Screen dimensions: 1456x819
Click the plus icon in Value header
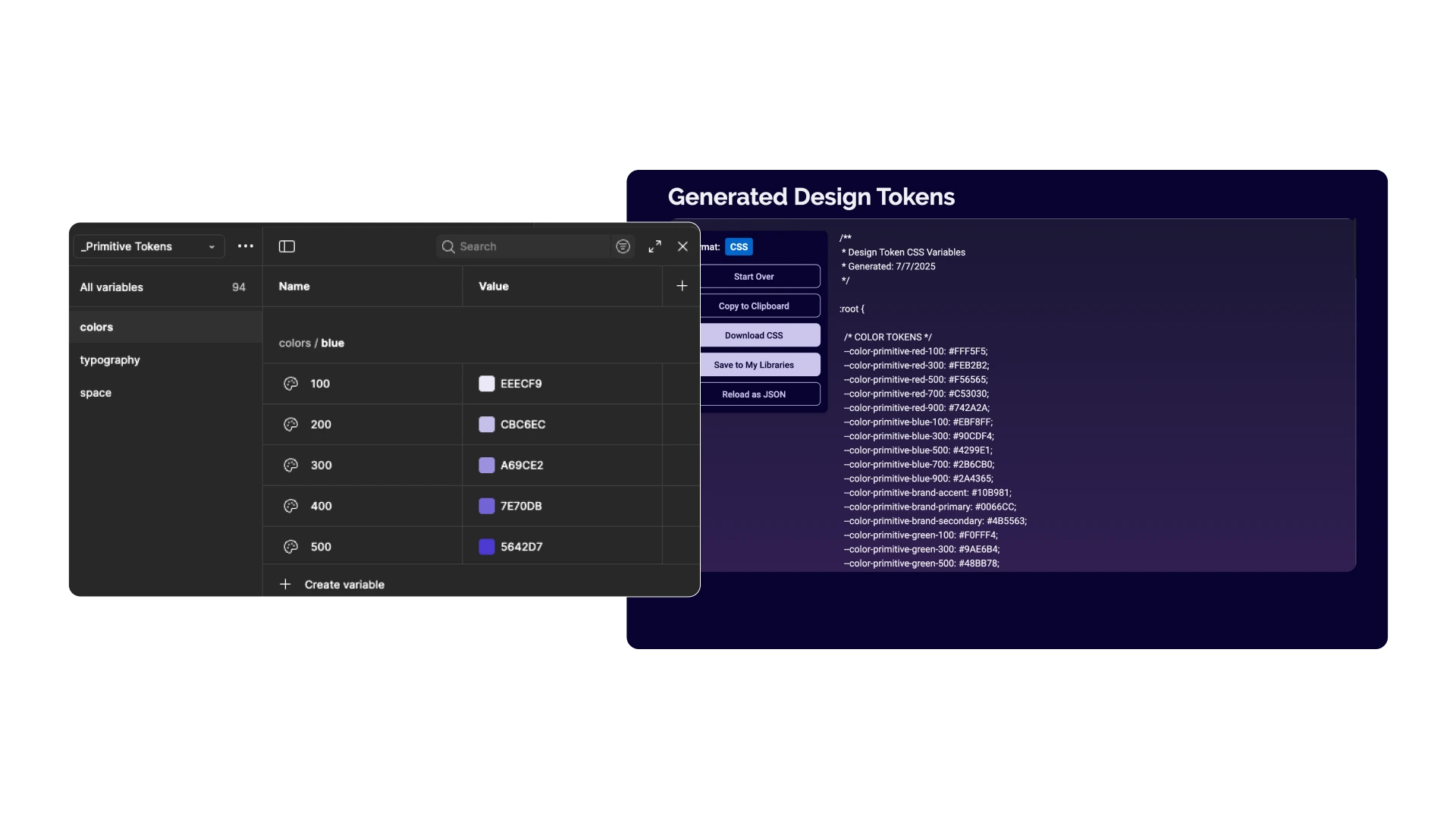click(x=682, y=286)
